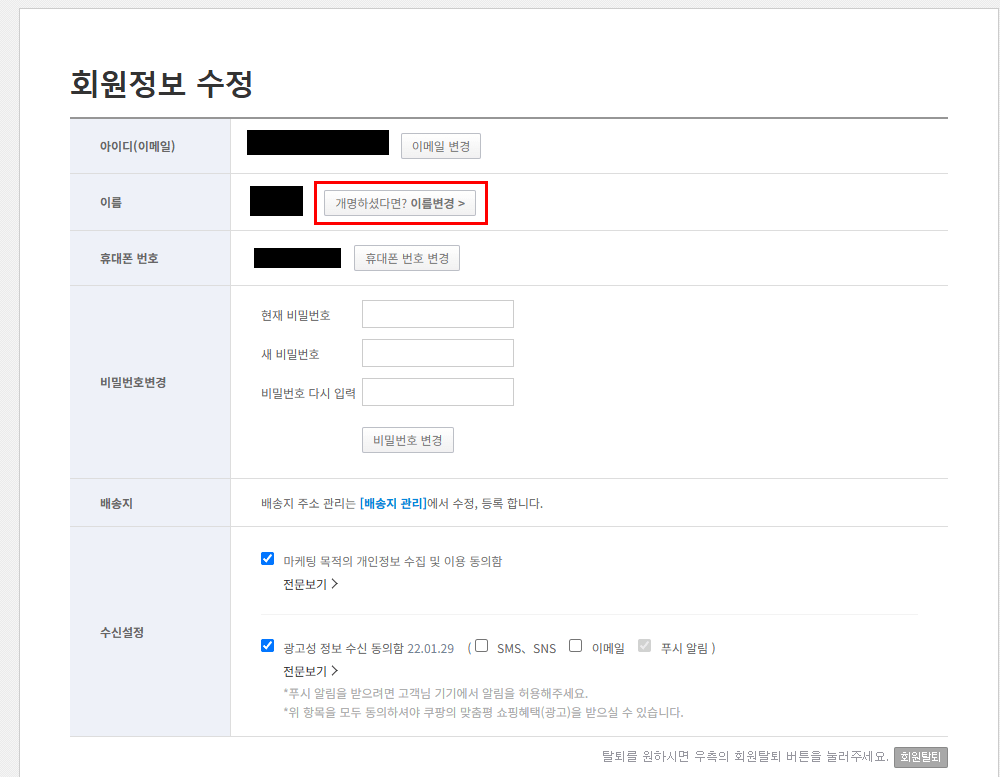
Task: Expand 전문보기 under marketing consent
Action: (x=304, y=584)
